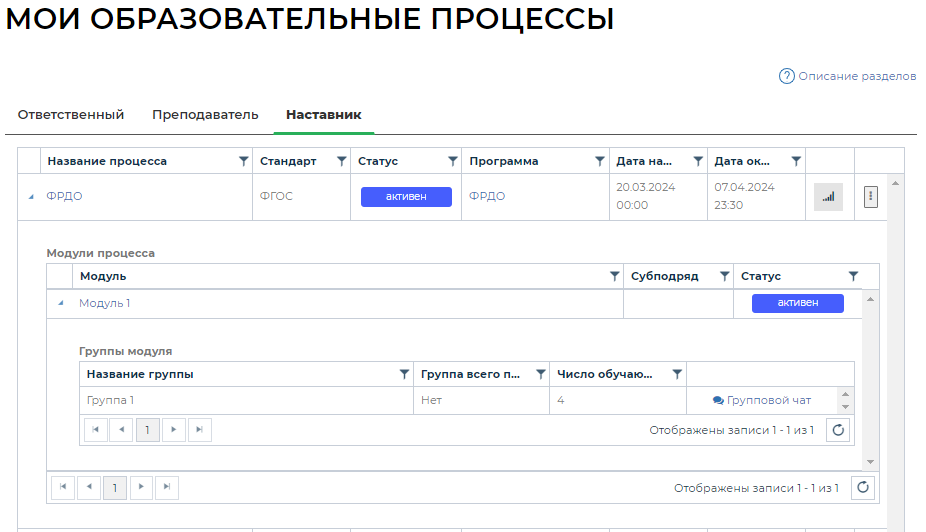The height and width of the screenshot is (532, 926).
Task: Switch to the Ответственный tab
Action: click(71, 115)
